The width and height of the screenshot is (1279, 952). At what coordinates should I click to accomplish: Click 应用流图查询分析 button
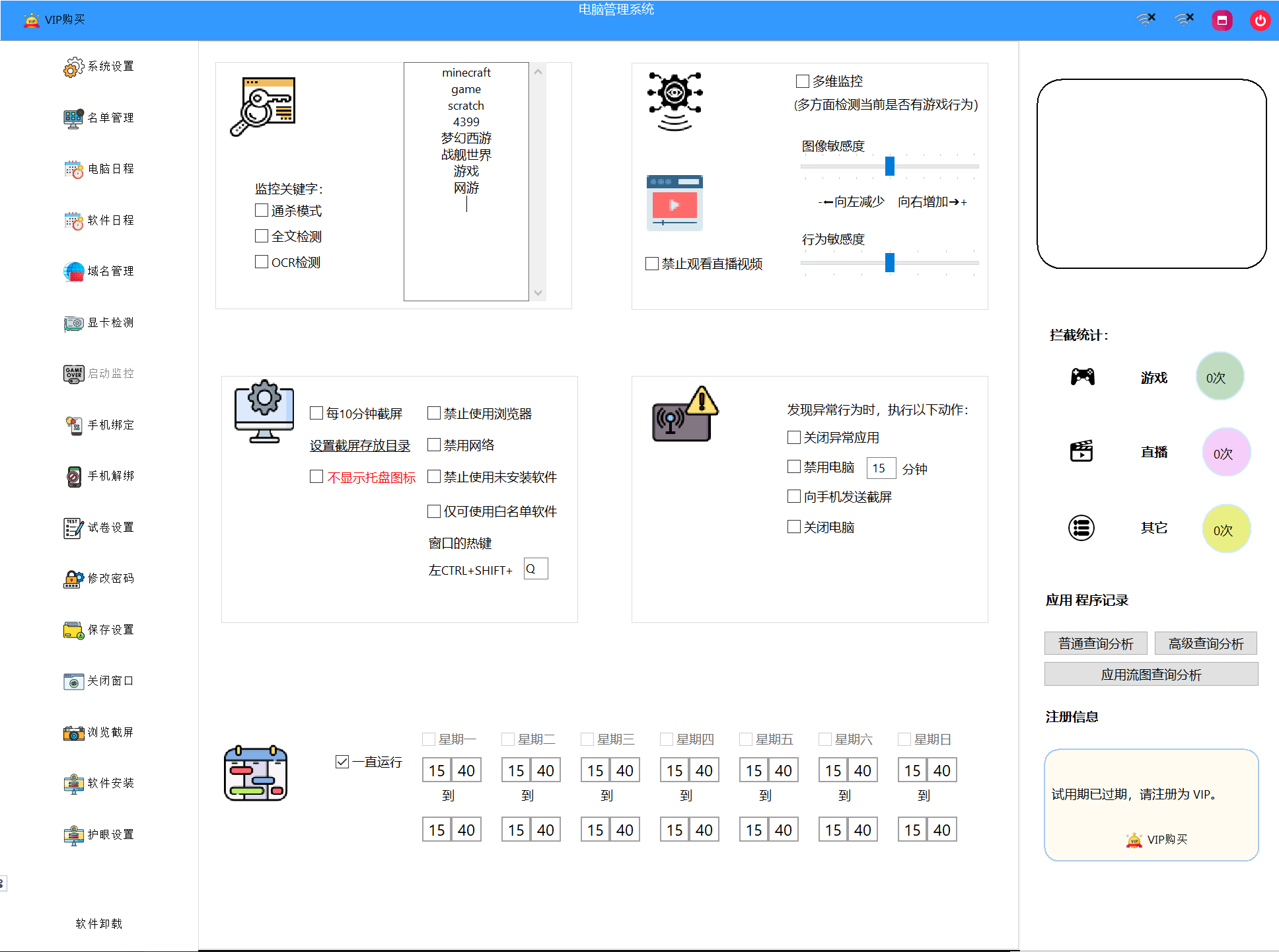tap(1151, 675)
